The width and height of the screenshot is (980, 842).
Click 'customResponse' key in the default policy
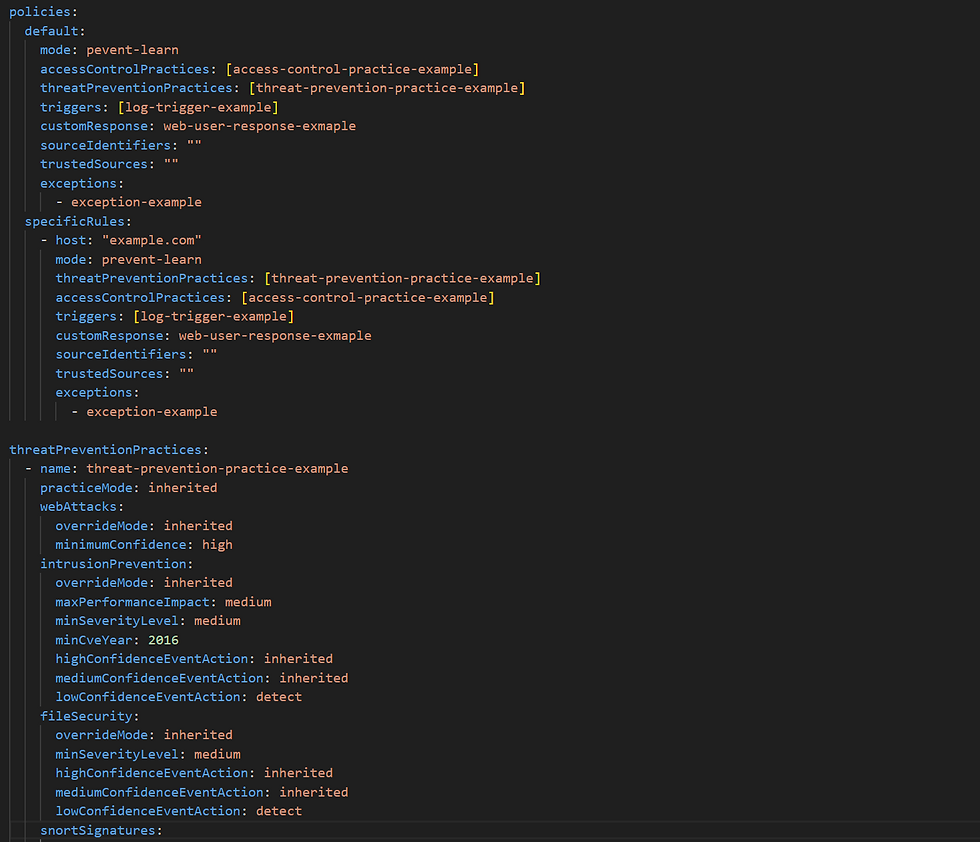(x=94, y=126)
